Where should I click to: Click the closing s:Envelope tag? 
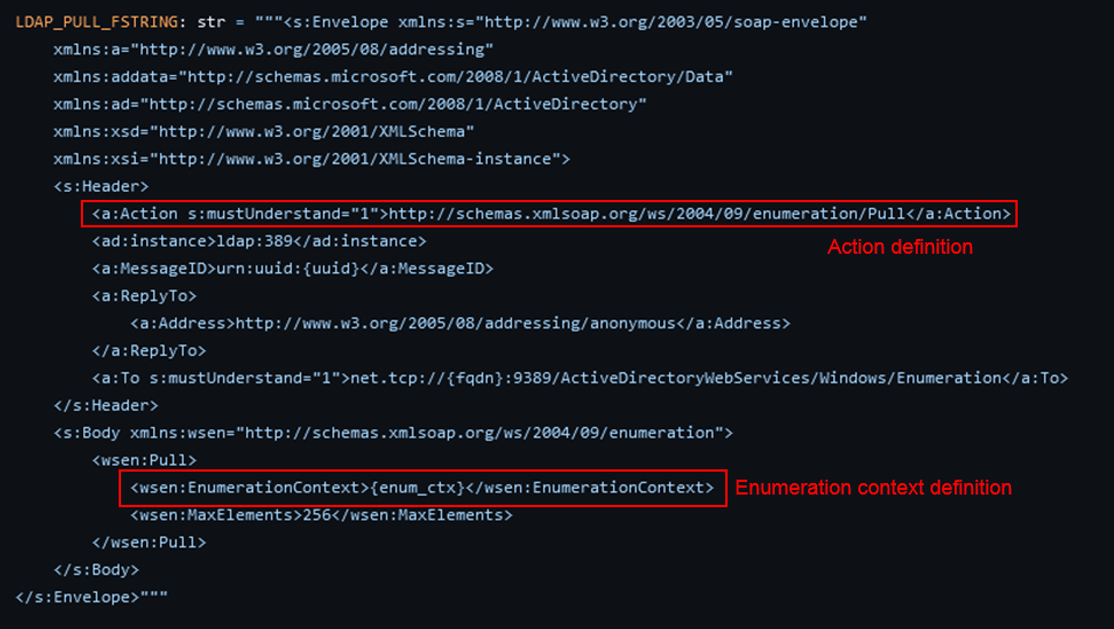77,597
